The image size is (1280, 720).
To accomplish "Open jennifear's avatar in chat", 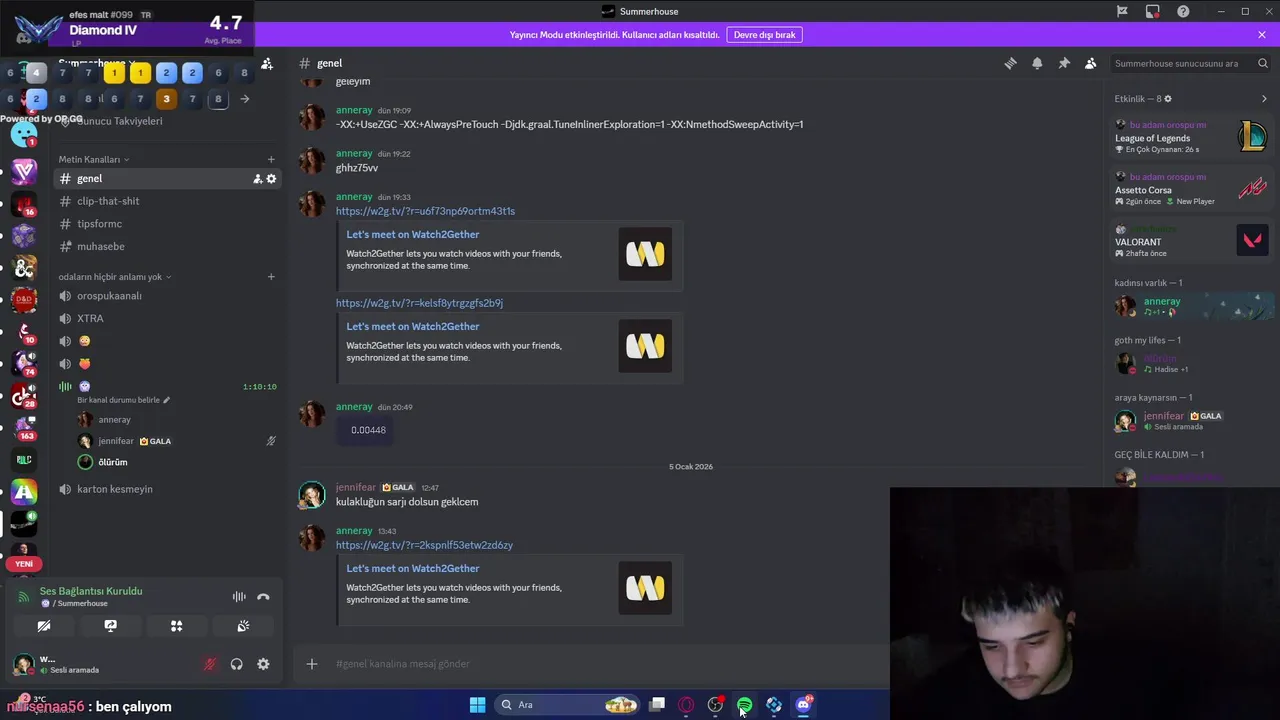I will [x=312, y=495].
